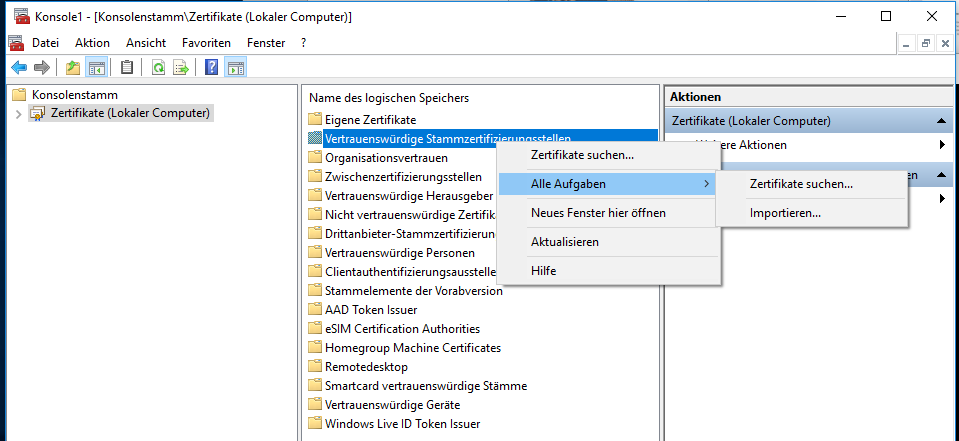Select the Konsolenstamm root node
Screen dimensions: 959x441
click(x=68, y=95)
